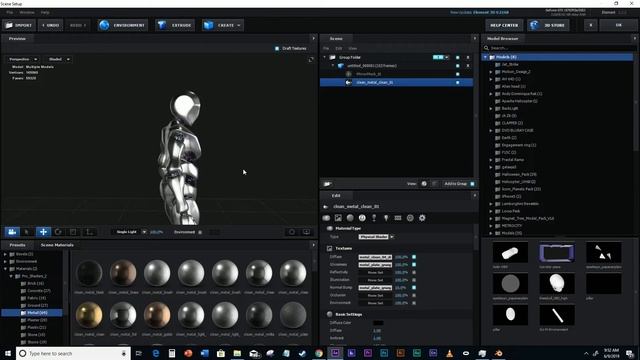Select the Scale tool in preview toolbar
The image size is (640, 360).
coord(73,232)
